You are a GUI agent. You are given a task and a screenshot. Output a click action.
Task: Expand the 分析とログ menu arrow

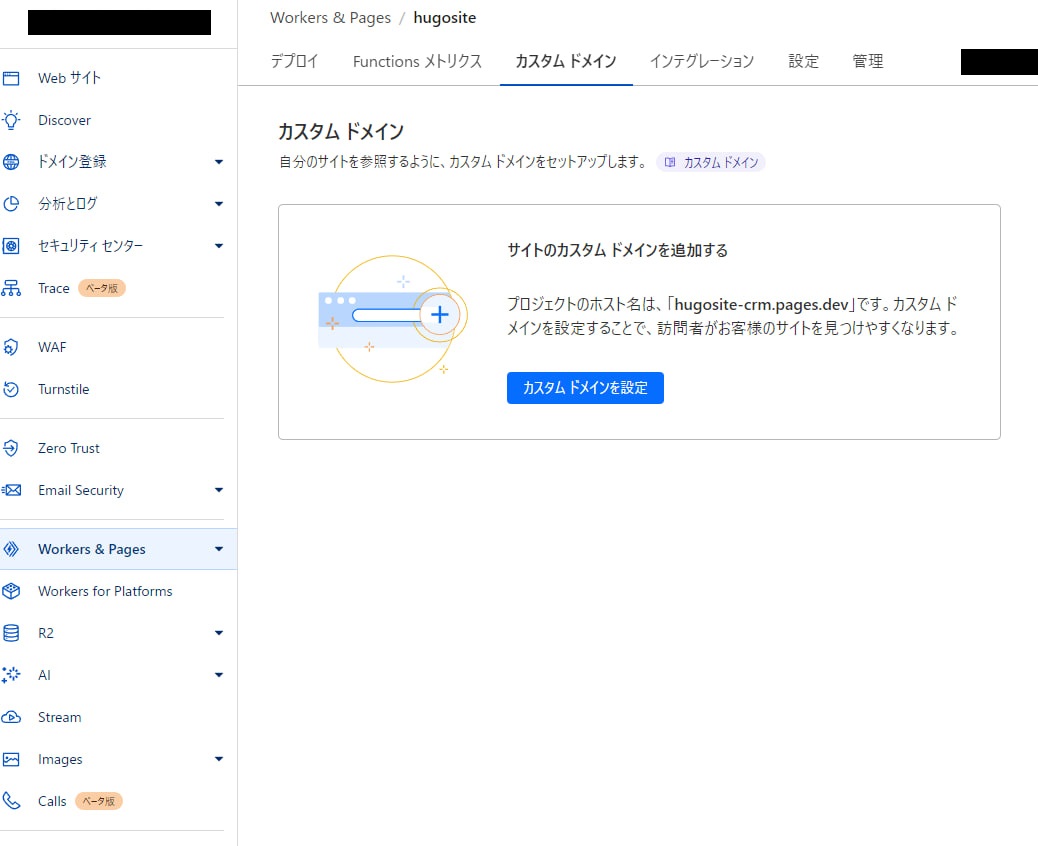point(219,204)
